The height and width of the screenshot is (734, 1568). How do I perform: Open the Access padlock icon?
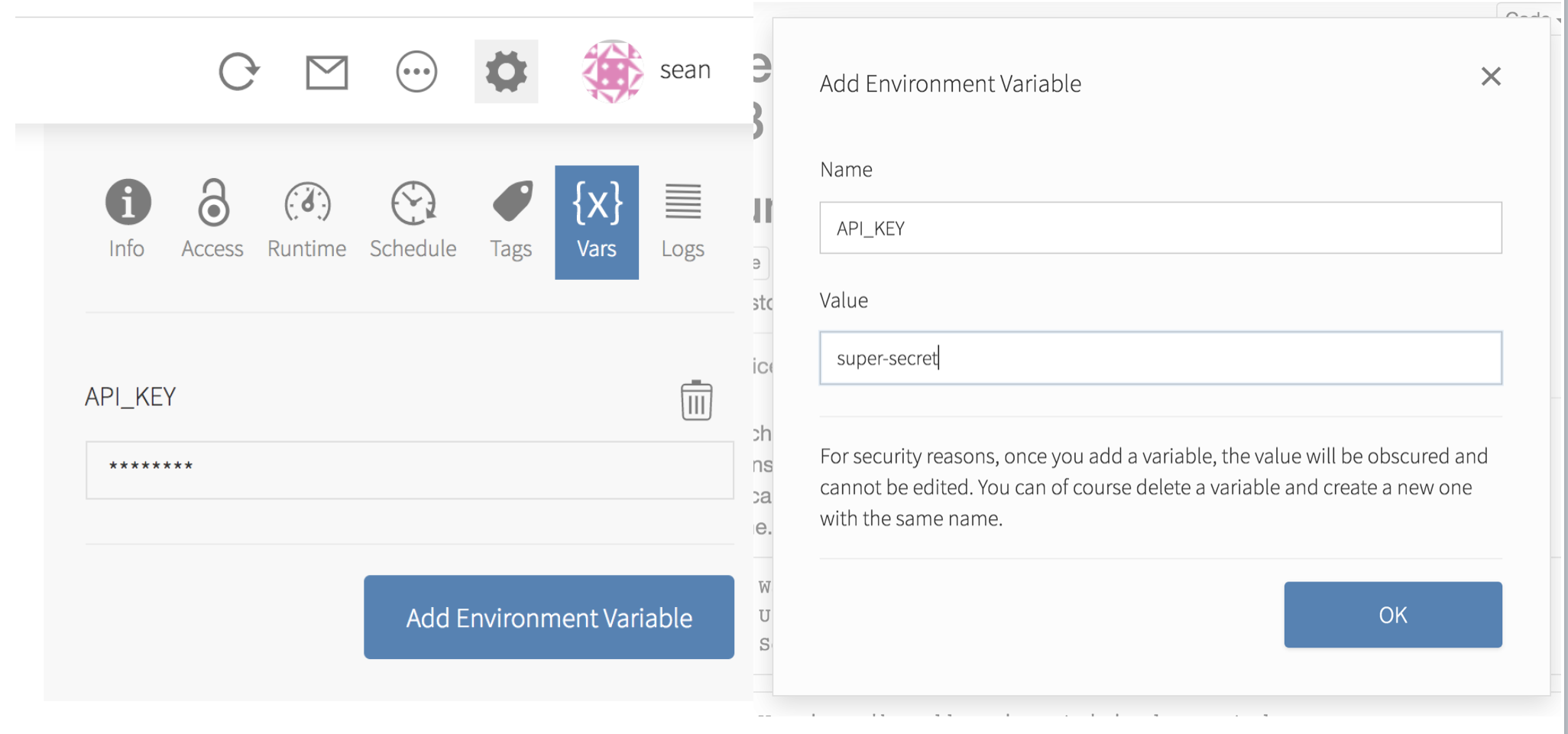tap(212, 218)
